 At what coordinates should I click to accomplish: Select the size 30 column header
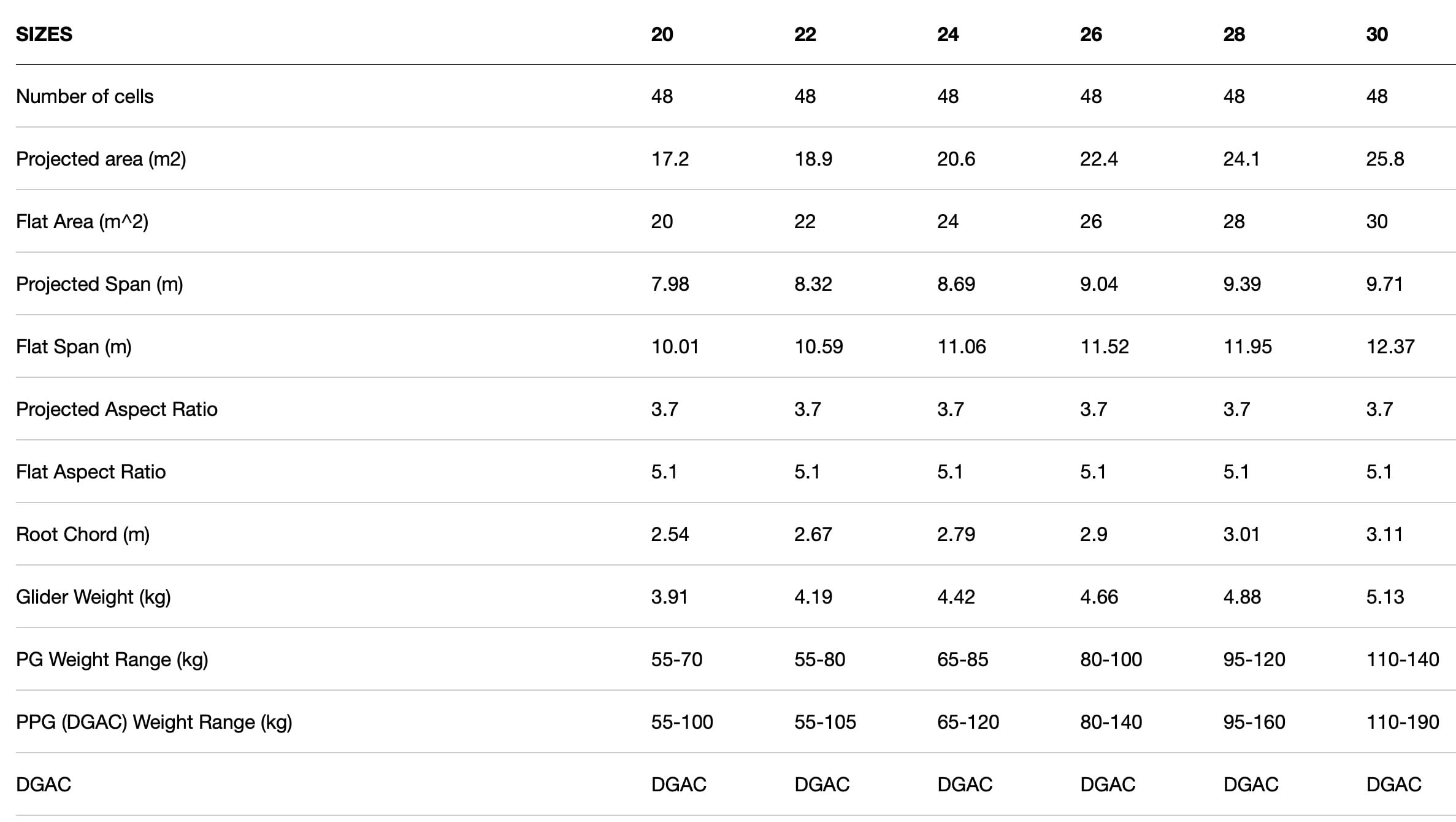[x=1377, y=34]
